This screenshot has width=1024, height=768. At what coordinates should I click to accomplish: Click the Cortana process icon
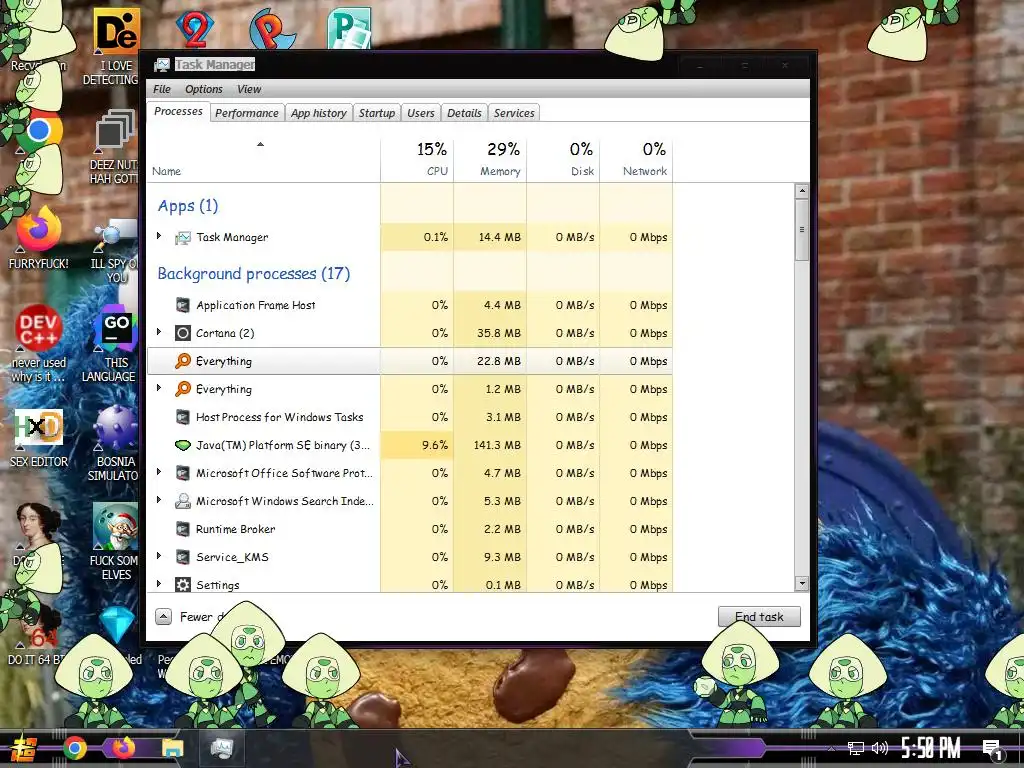183,333
